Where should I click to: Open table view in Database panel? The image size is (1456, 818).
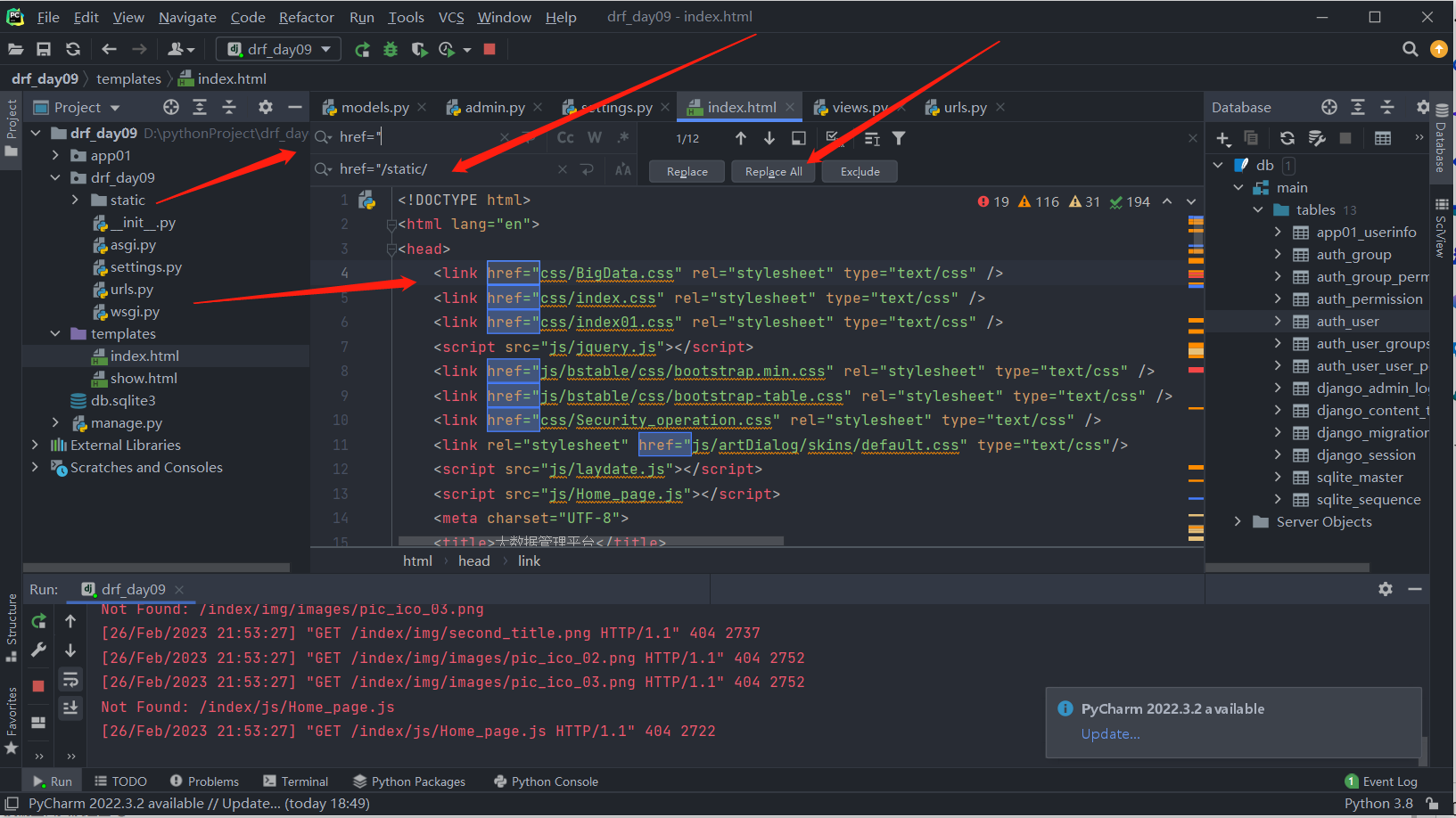pos(1383,138)
